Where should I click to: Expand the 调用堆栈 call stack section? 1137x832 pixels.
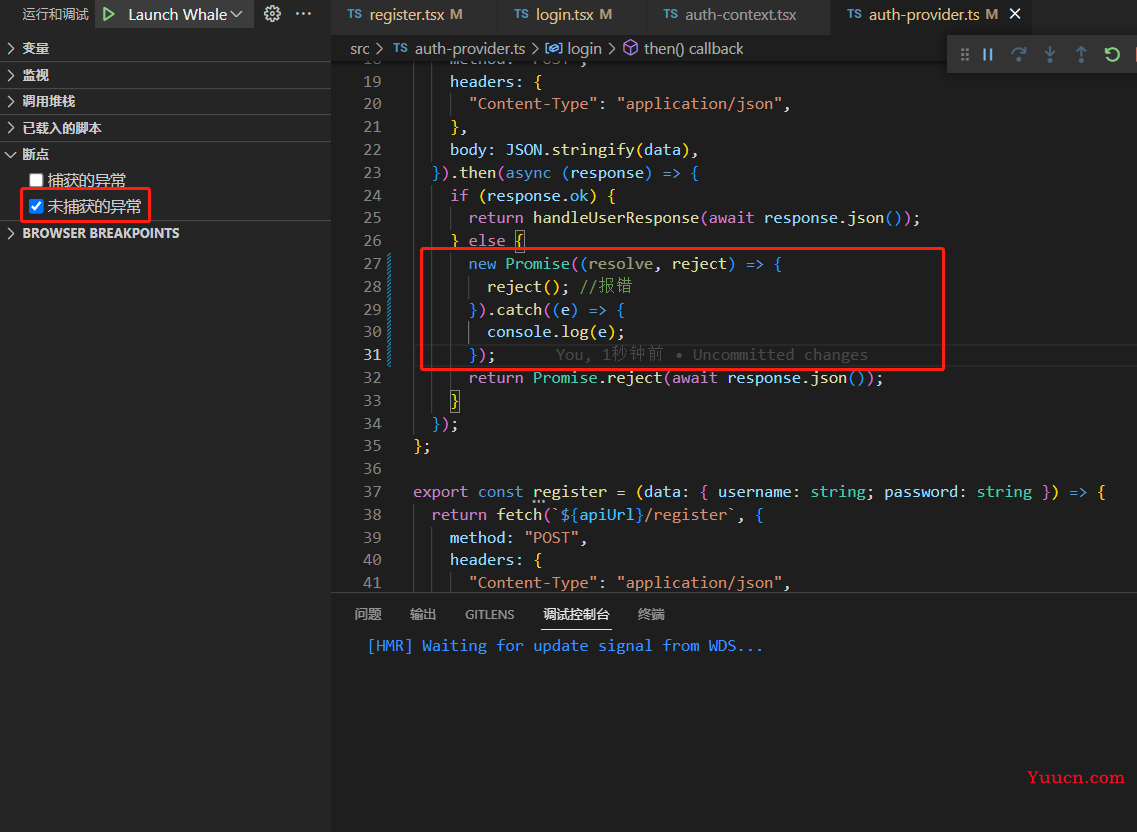coord(165,102)
